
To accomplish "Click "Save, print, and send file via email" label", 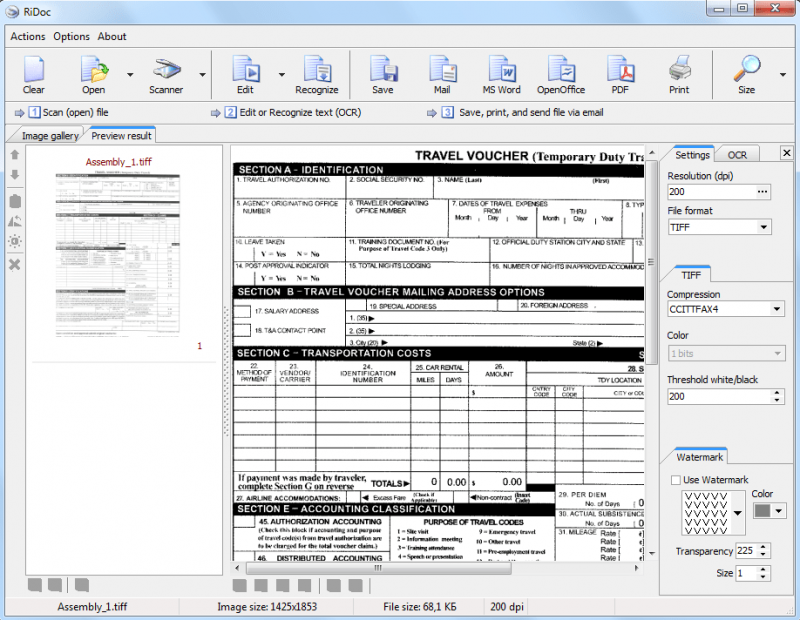I will tap(531, 112).
